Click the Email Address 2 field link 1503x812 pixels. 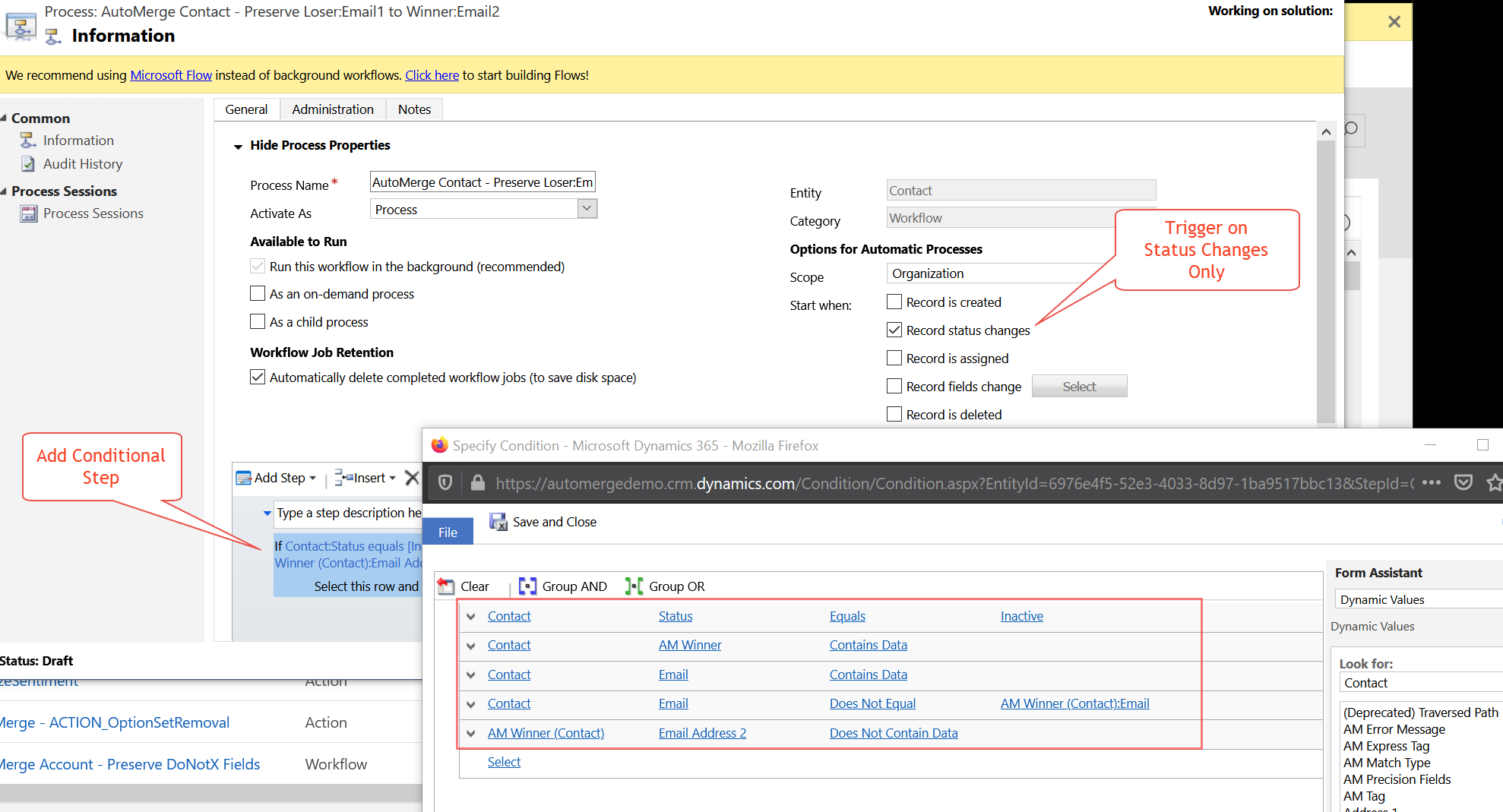click(702, 733)
